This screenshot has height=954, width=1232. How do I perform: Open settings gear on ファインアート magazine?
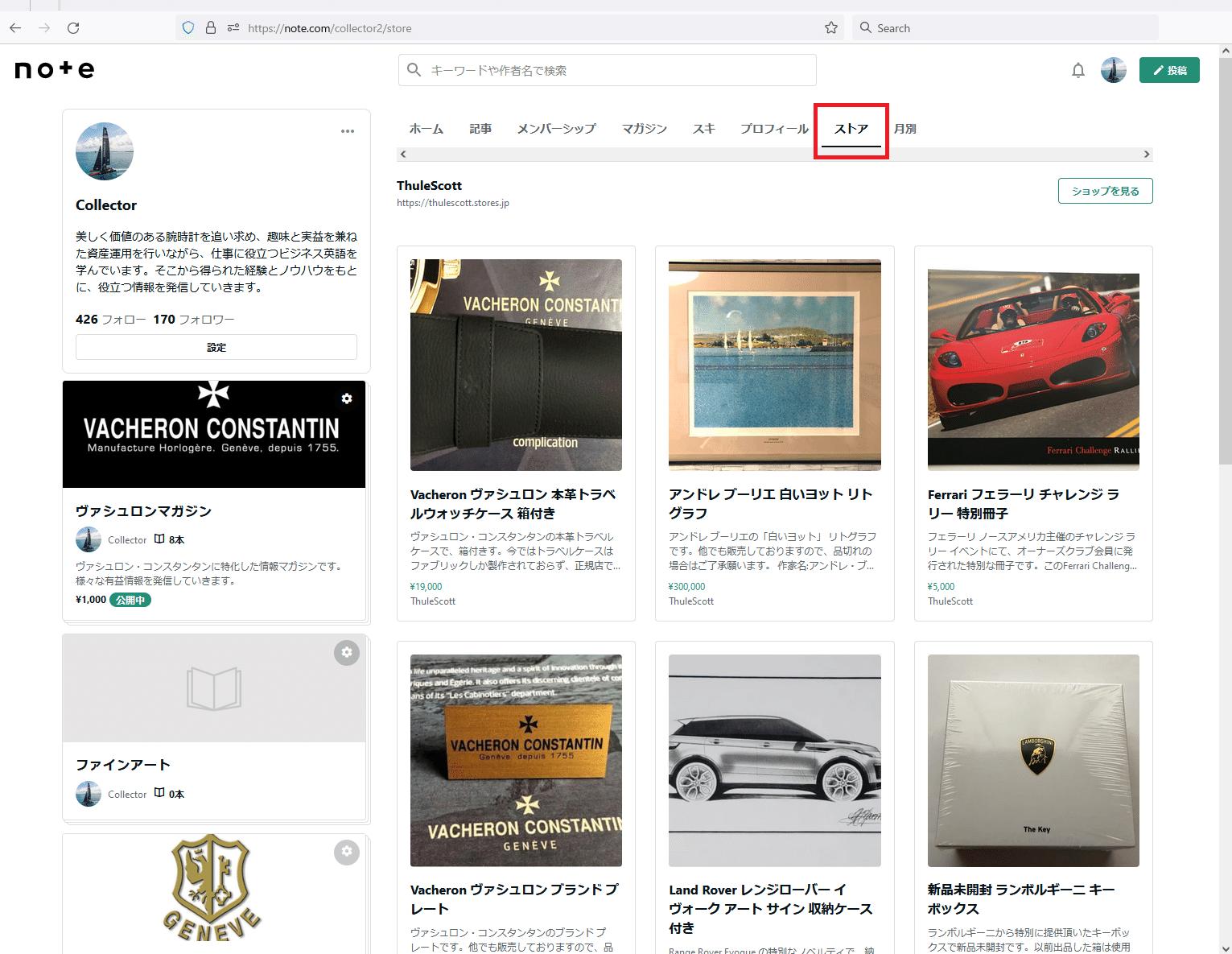pyautogui.click(x=347, y=652)
